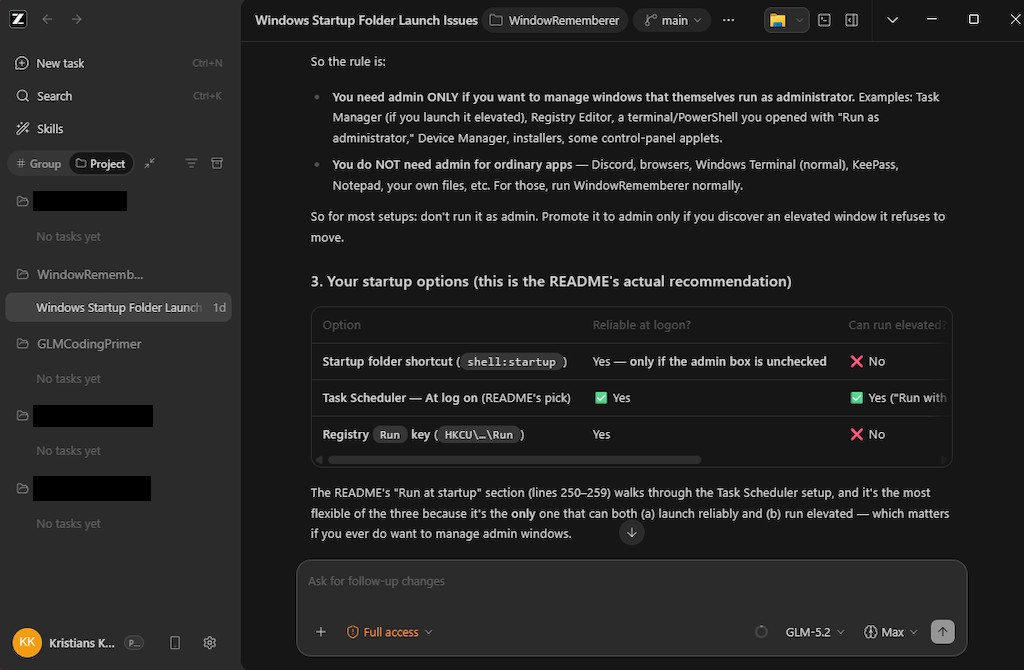This screenshot has height=670, width=1024.
Task: Click the KK user avatar
Action: [27, 643]
